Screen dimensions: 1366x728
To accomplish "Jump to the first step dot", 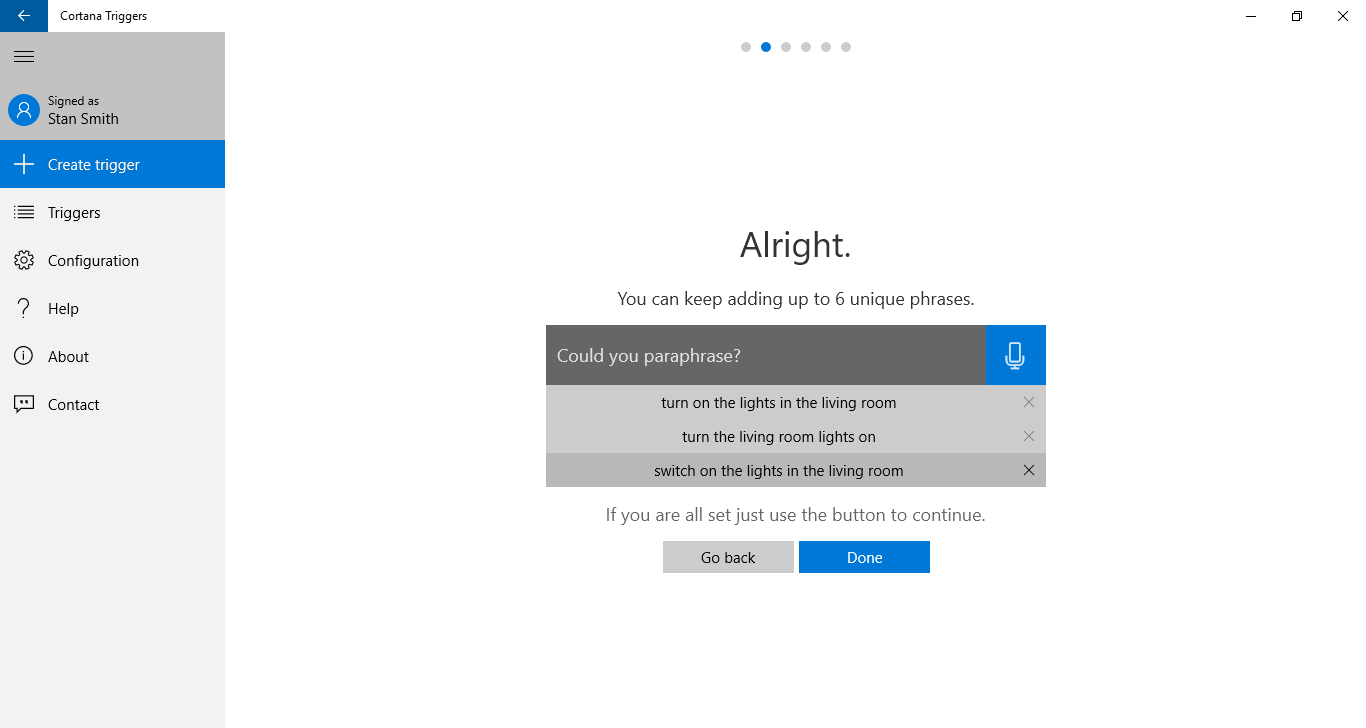I will [746, 47].
